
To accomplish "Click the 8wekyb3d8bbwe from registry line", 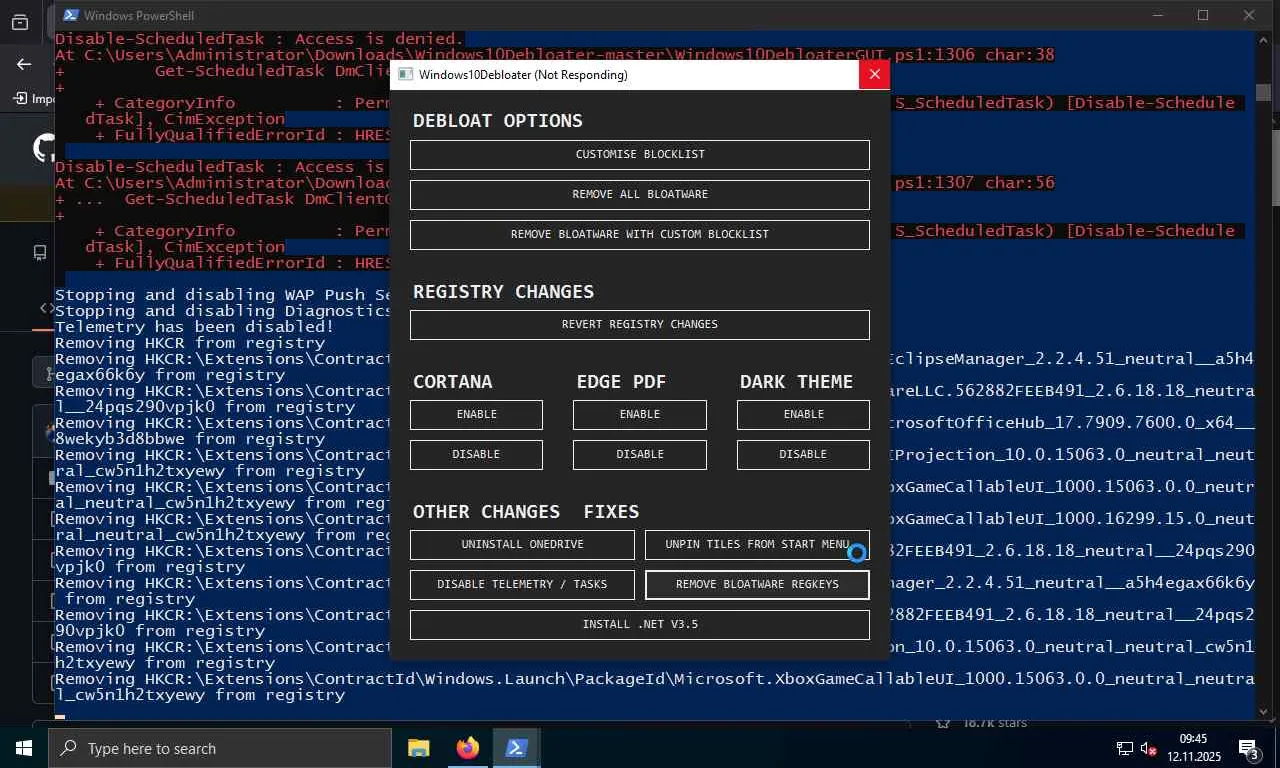I will coord(190,439).
